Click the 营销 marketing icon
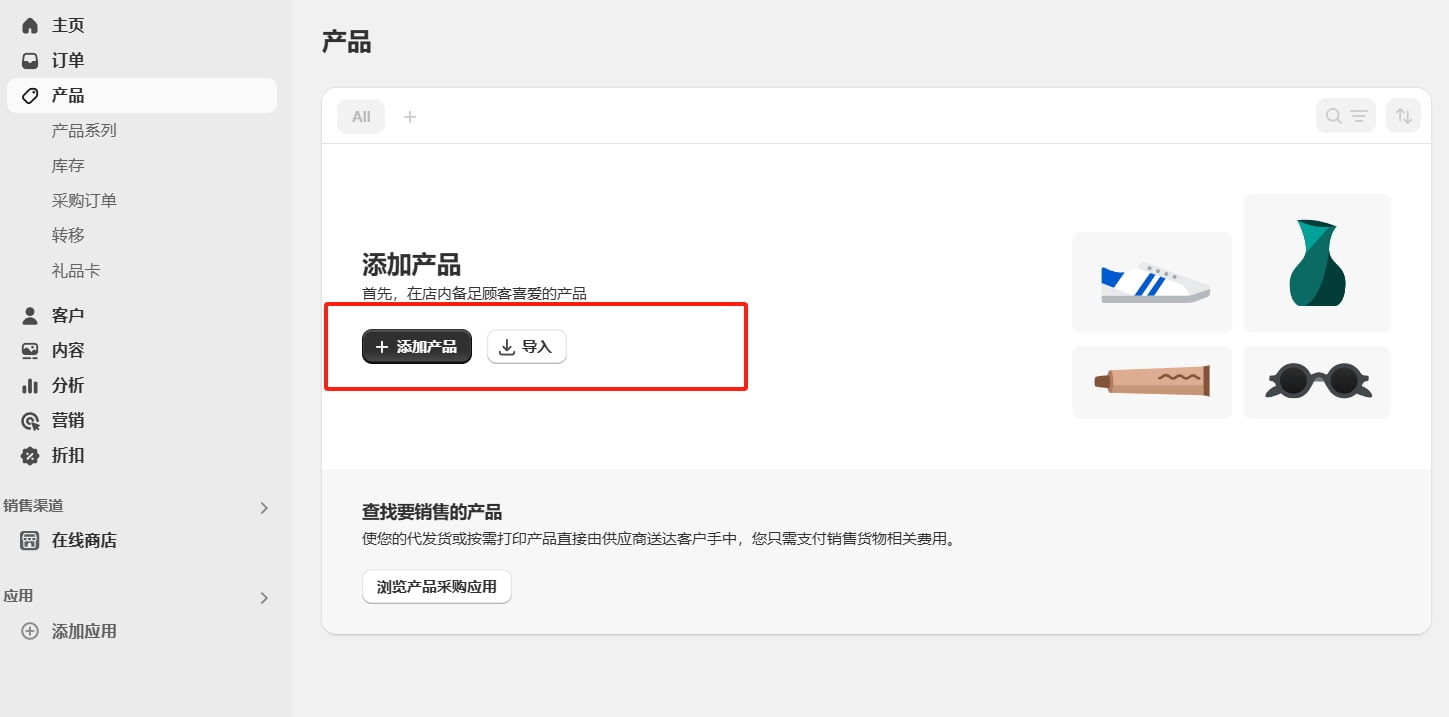The width and height of the screenshot is (1449, 717). click(x=29, y=420)
